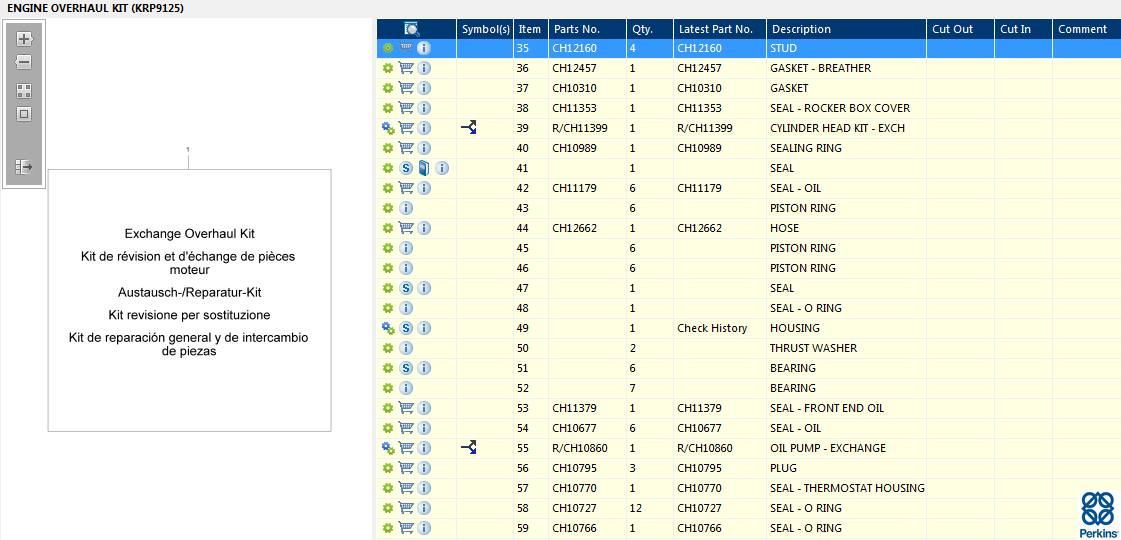
Task: Open info for item 43 piston ring
Action: pos(406,208)
